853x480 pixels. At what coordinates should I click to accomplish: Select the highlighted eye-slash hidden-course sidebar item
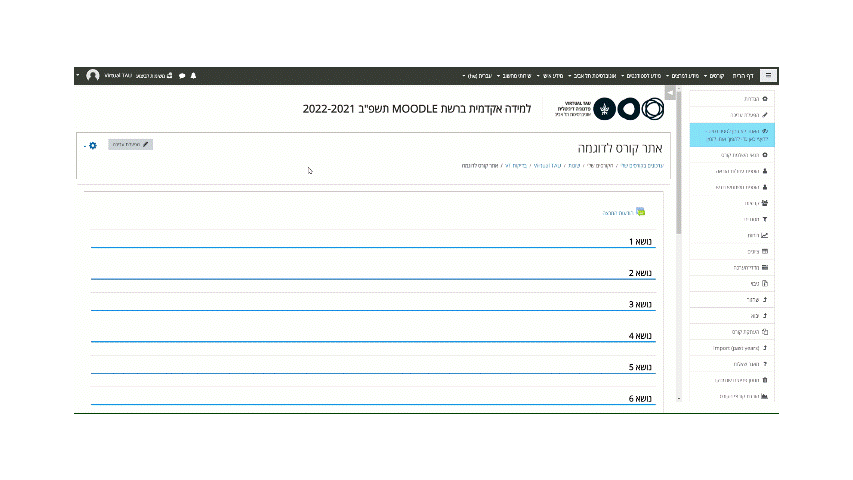pyautogui.click(x=732, y=135)
